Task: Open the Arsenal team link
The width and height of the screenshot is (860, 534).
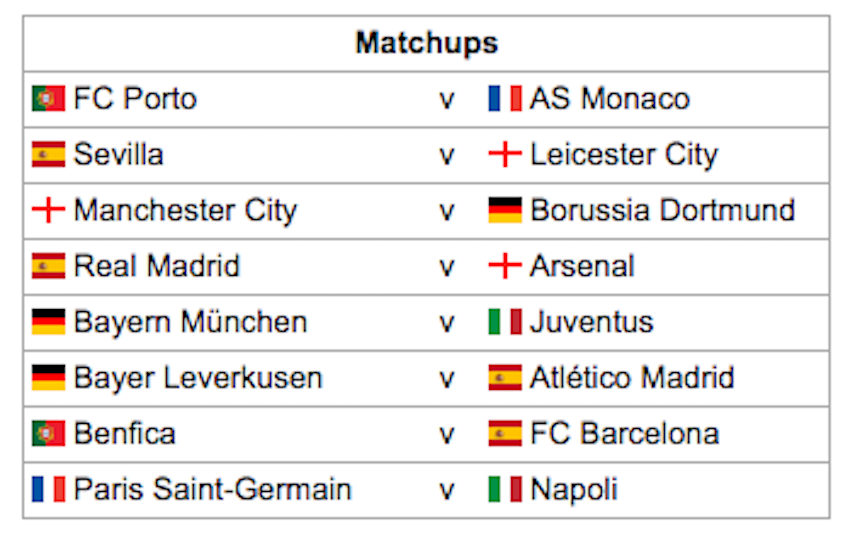Action: (x=582, y=267)
